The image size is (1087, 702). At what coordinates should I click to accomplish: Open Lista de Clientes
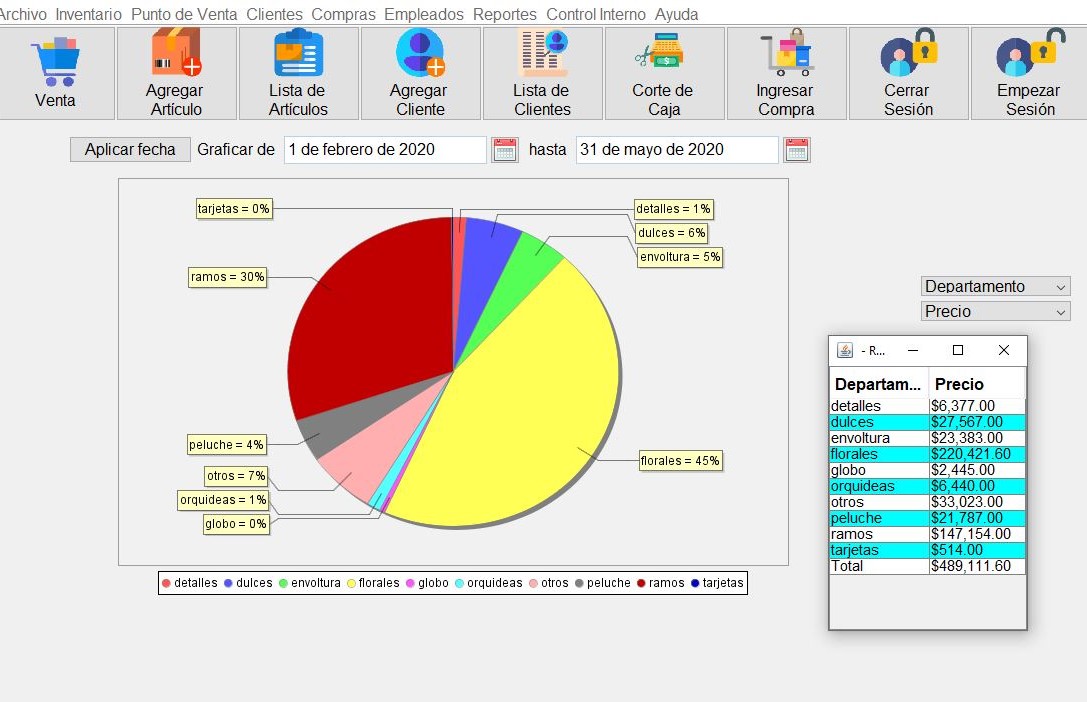(x=542, y=54)
